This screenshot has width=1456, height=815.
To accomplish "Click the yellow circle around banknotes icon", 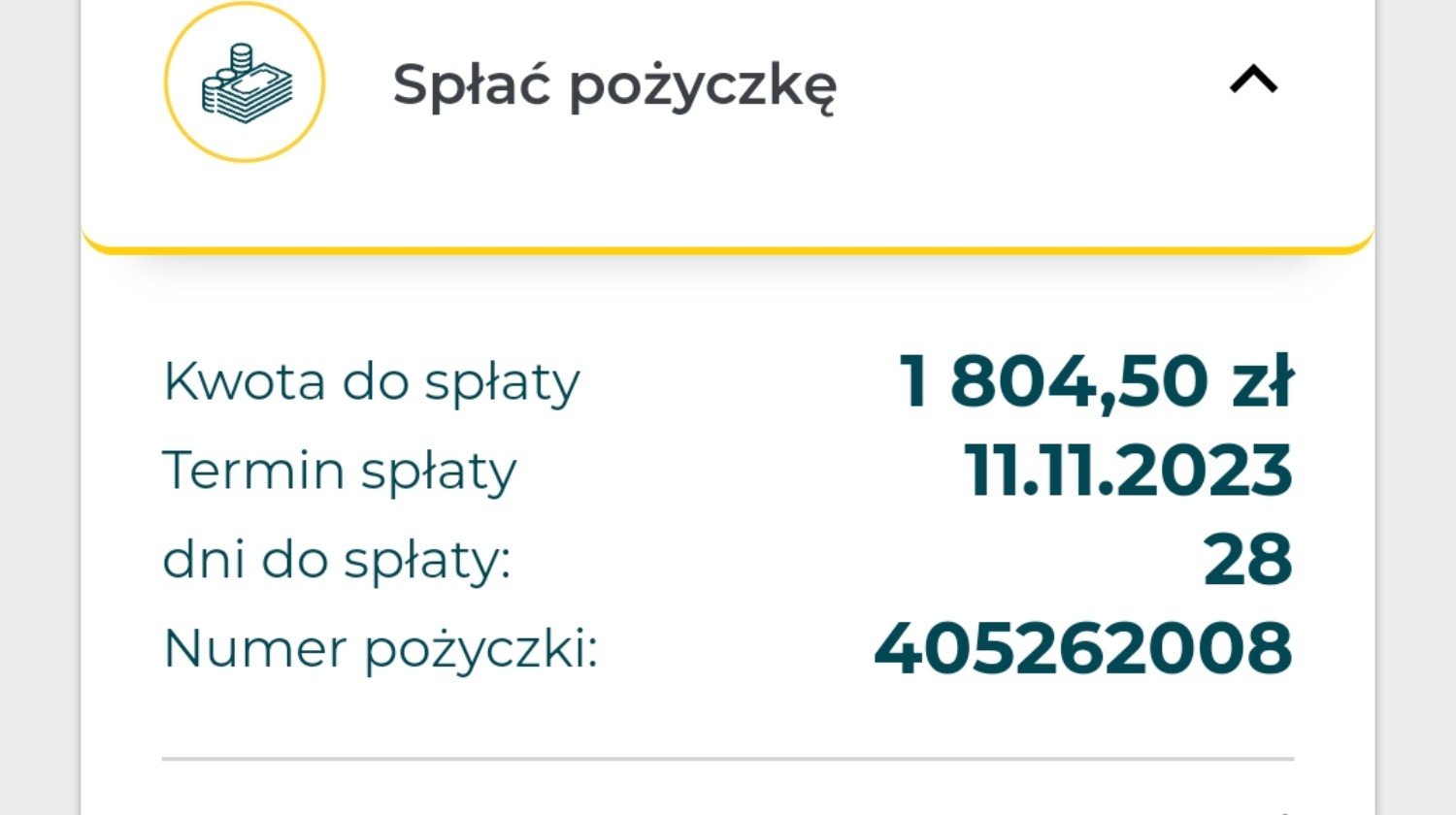I will coord(245,81).
